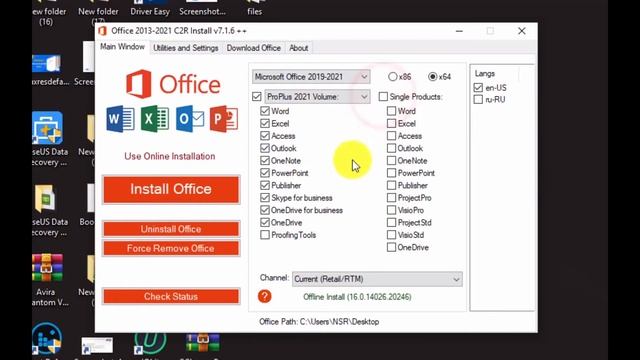This screenshot has height=360, width=640.
Task: Uncheck OneNote in the ProPlus suite list
Action: (x=265, y=160)
